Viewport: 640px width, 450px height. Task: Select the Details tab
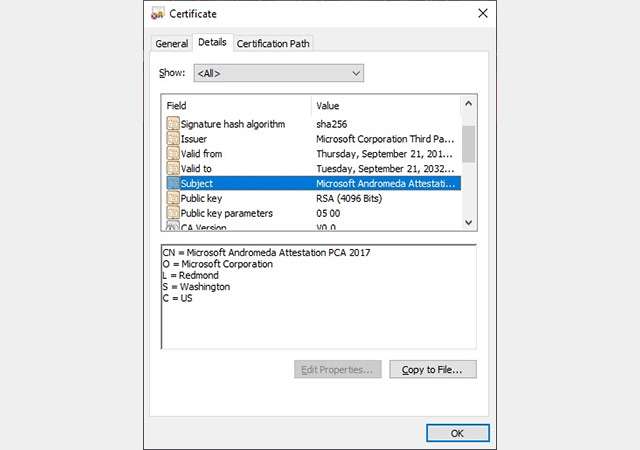pyautogui.click(x=212, y=42)
